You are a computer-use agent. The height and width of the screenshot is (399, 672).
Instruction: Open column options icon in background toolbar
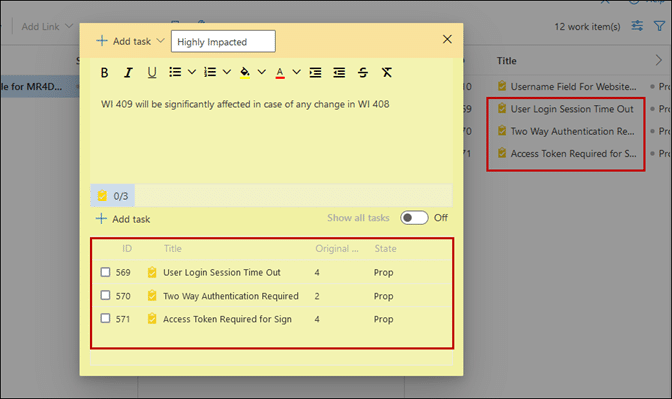[x=637, y=26]
